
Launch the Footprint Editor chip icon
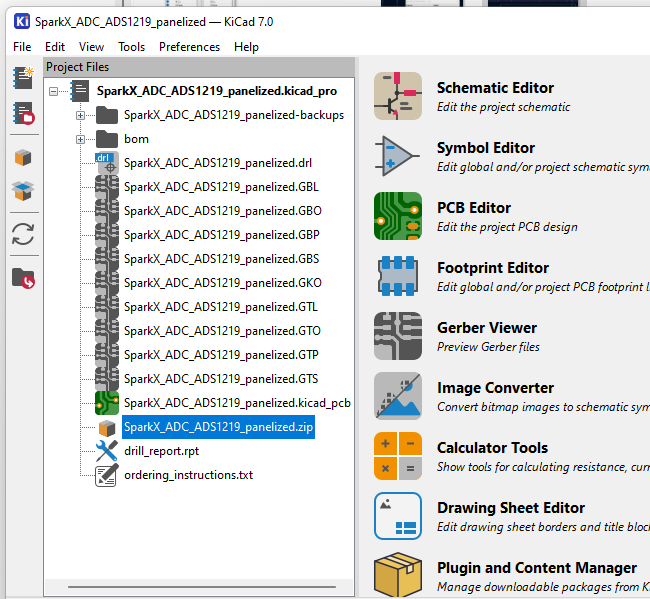point(398,276)
